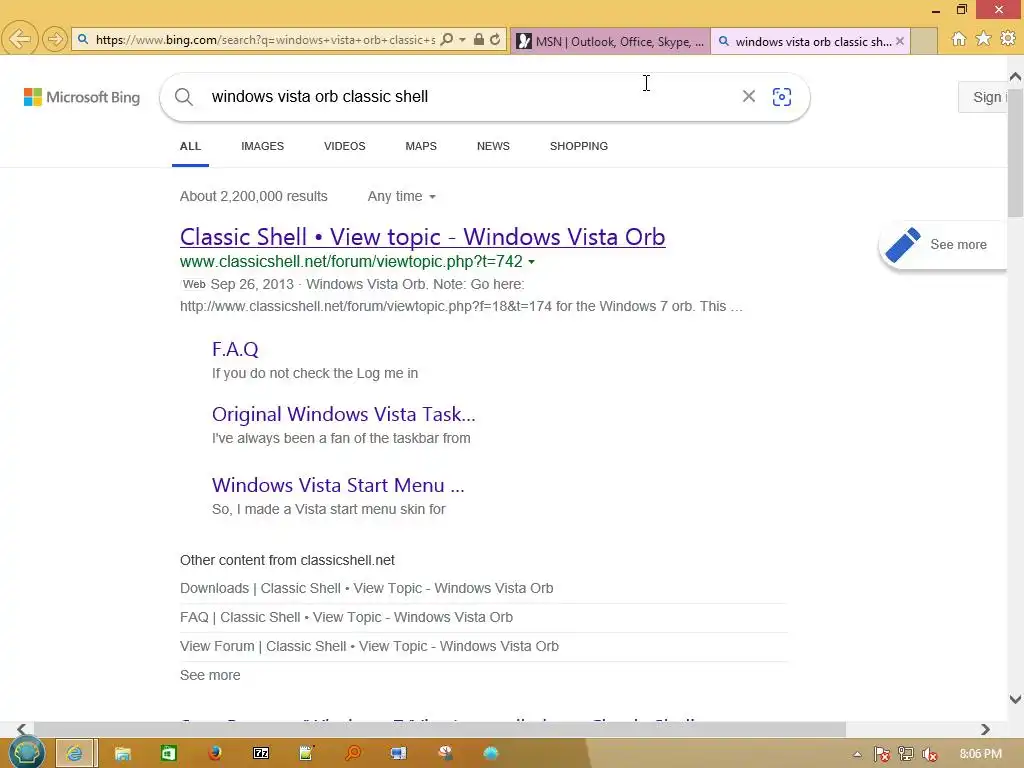Open the address bar autocomplete dropdown arrow
The width and height of the screenshot is (1024, 768).
(462, 40)
